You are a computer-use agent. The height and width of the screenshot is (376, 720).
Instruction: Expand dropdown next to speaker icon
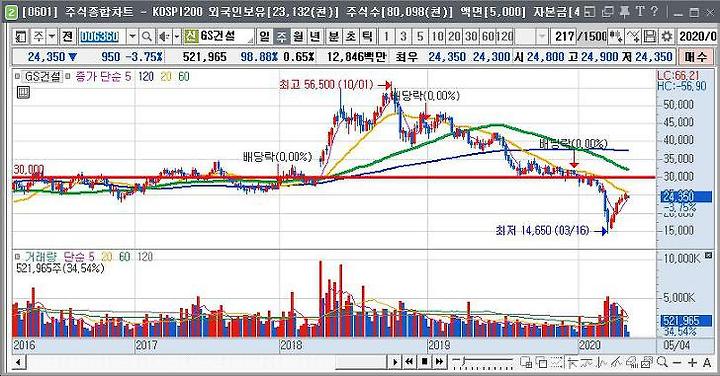tap(176, 36)
